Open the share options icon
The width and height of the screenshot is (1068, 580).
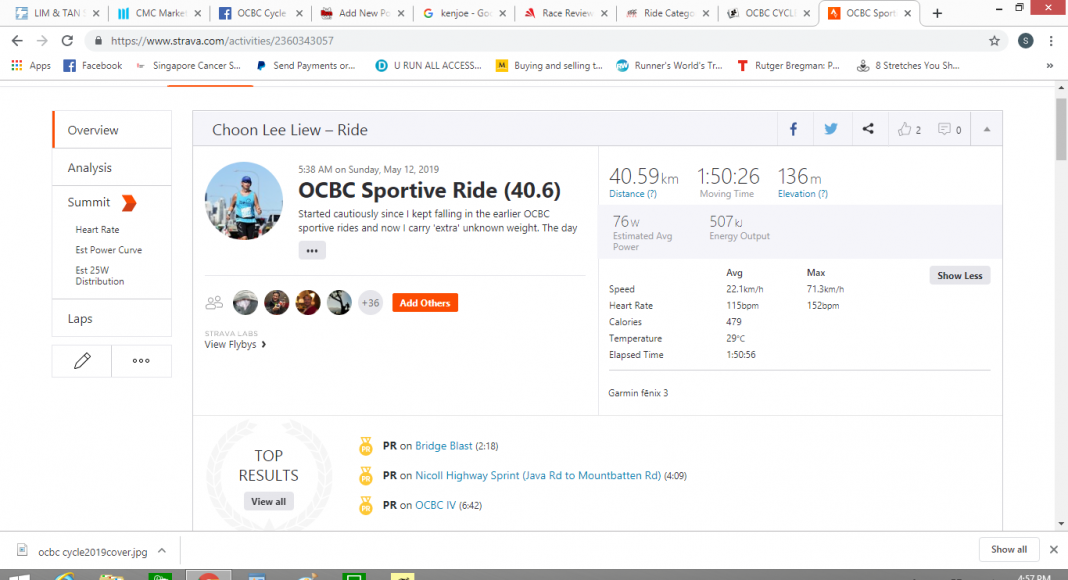tap(868, 129)
